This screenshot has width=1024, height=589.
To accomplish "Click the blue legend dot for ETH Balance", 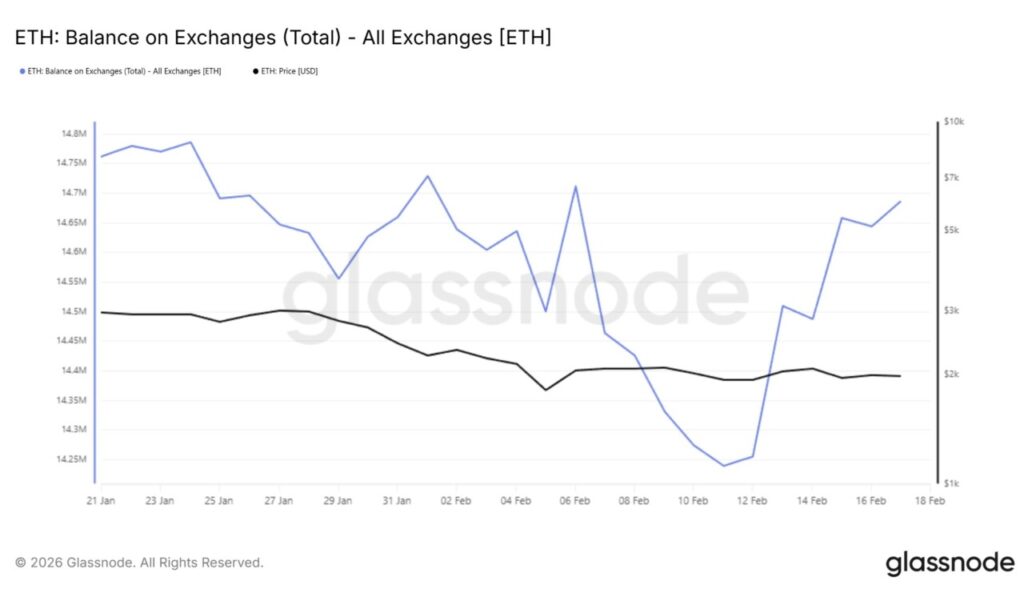I will (x=22, y=71).
